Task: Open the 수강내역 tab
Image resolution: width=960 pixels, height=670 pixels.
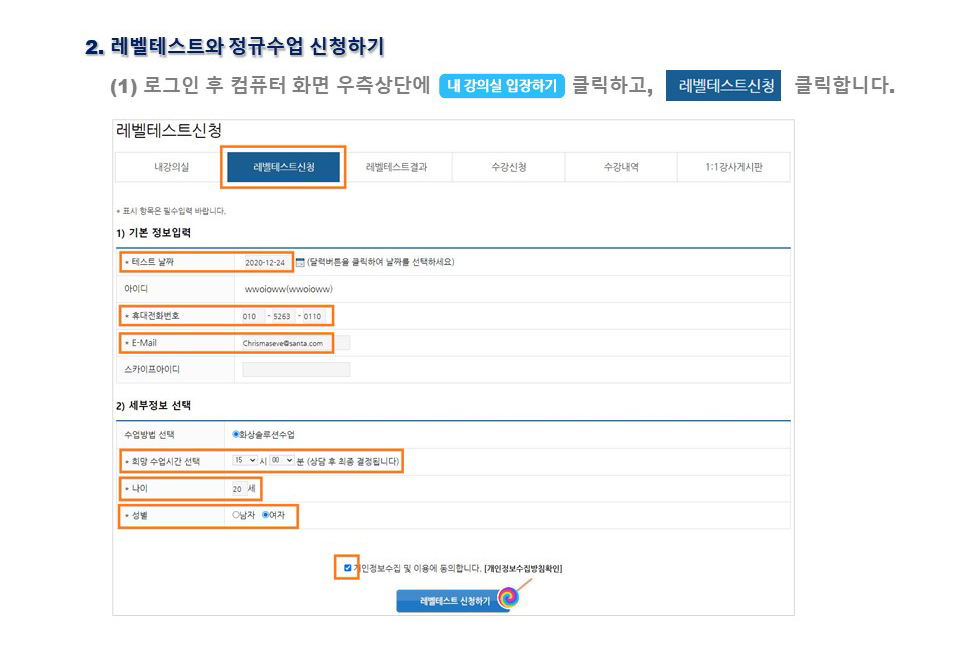Action: 620,167
